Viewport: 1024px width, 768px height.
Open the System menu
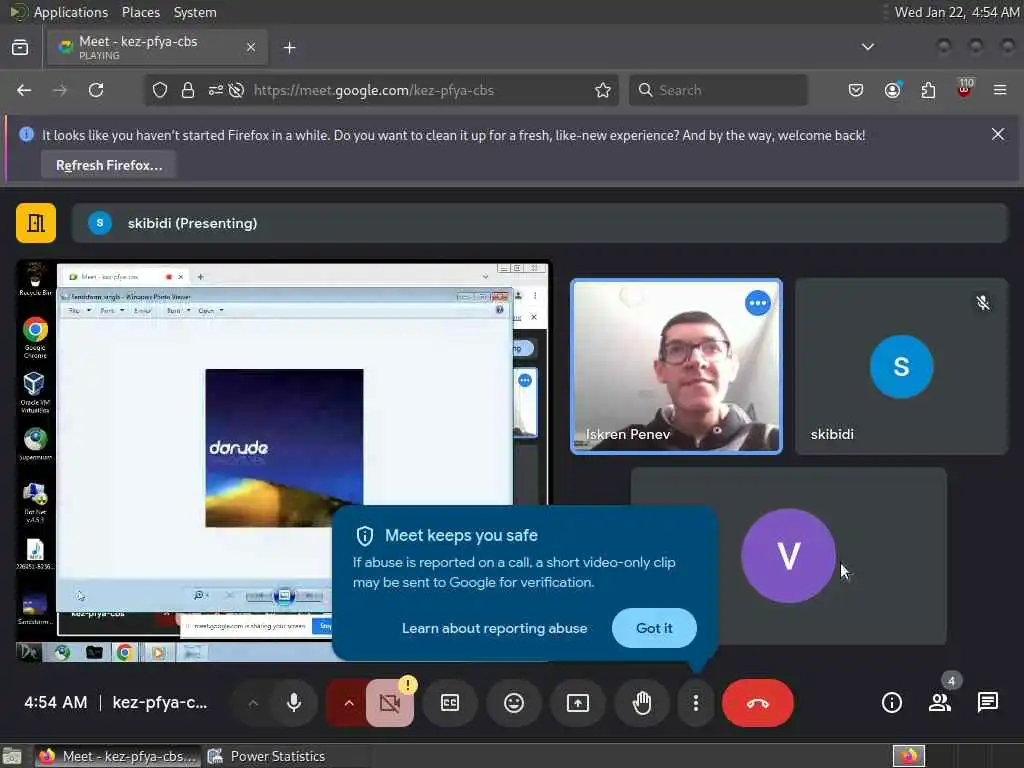tap(195, 12)
